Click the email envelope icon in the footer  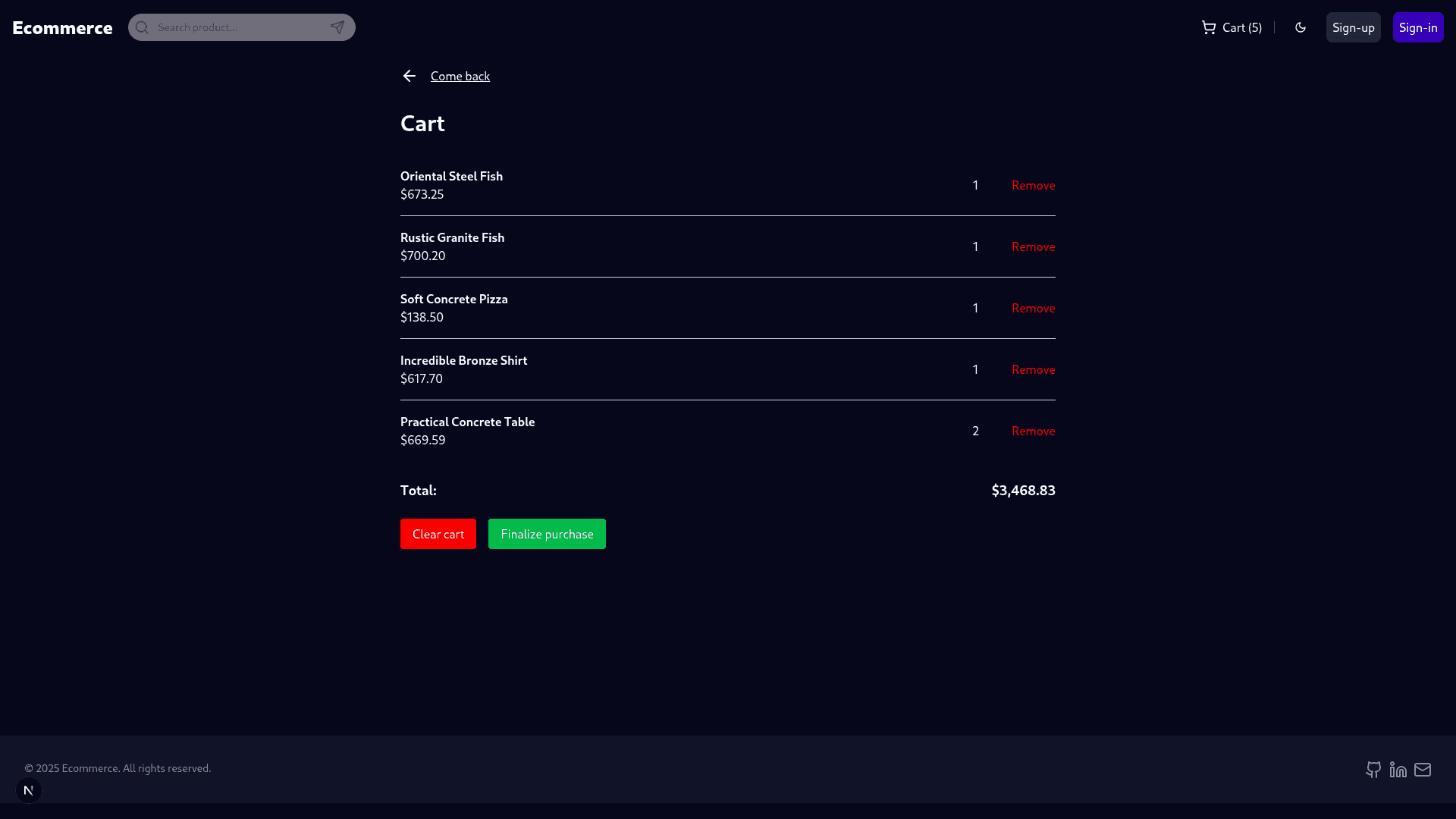coord(1423,769)
